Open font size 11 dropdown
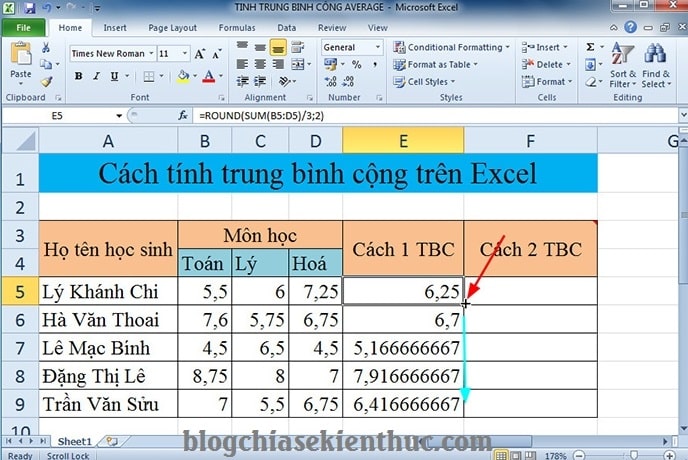The width and height of the screenshot is (688, 460). (x=185, y=54)
